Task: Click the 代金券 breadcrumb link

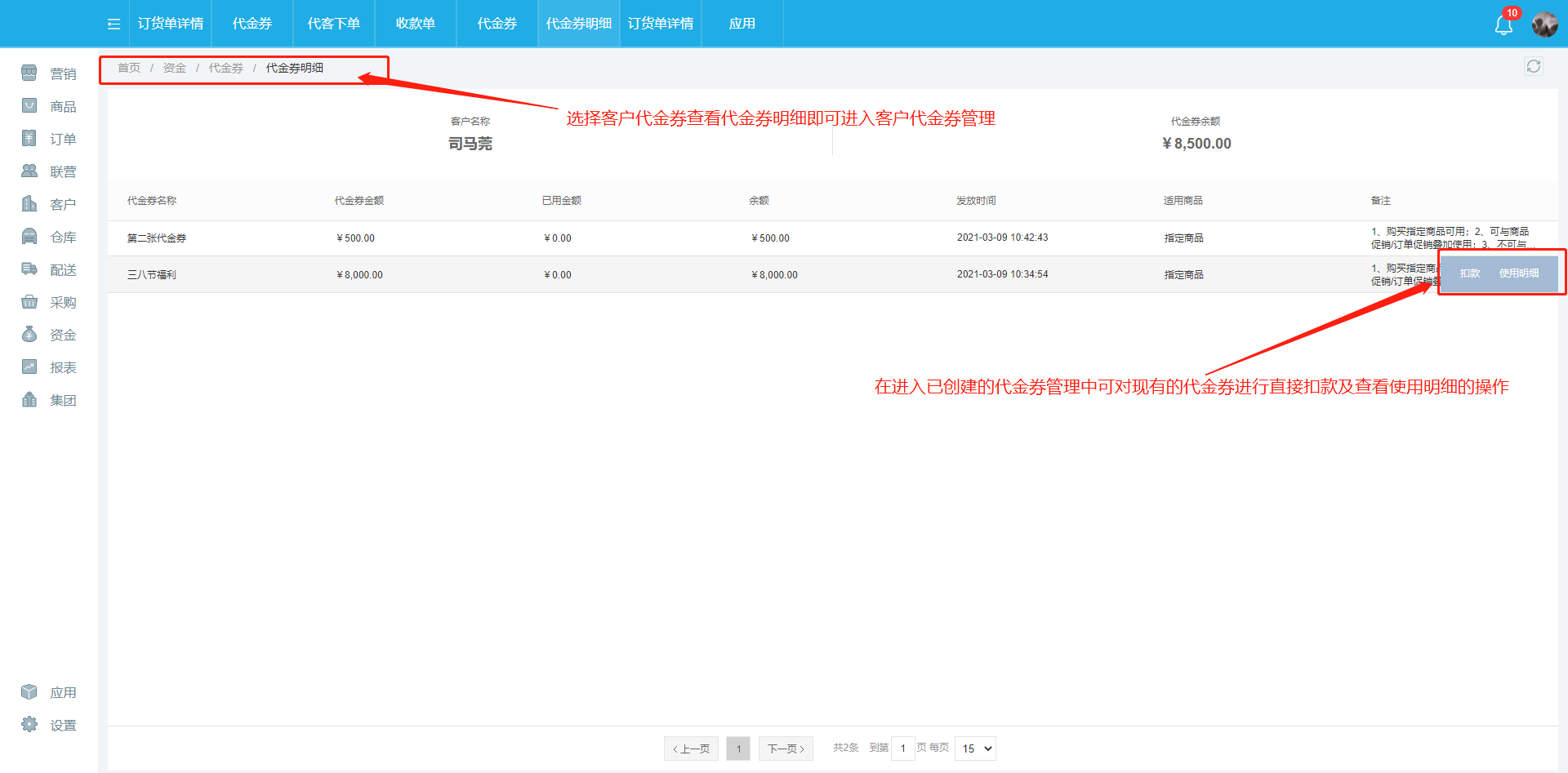Action: (225, 68)
